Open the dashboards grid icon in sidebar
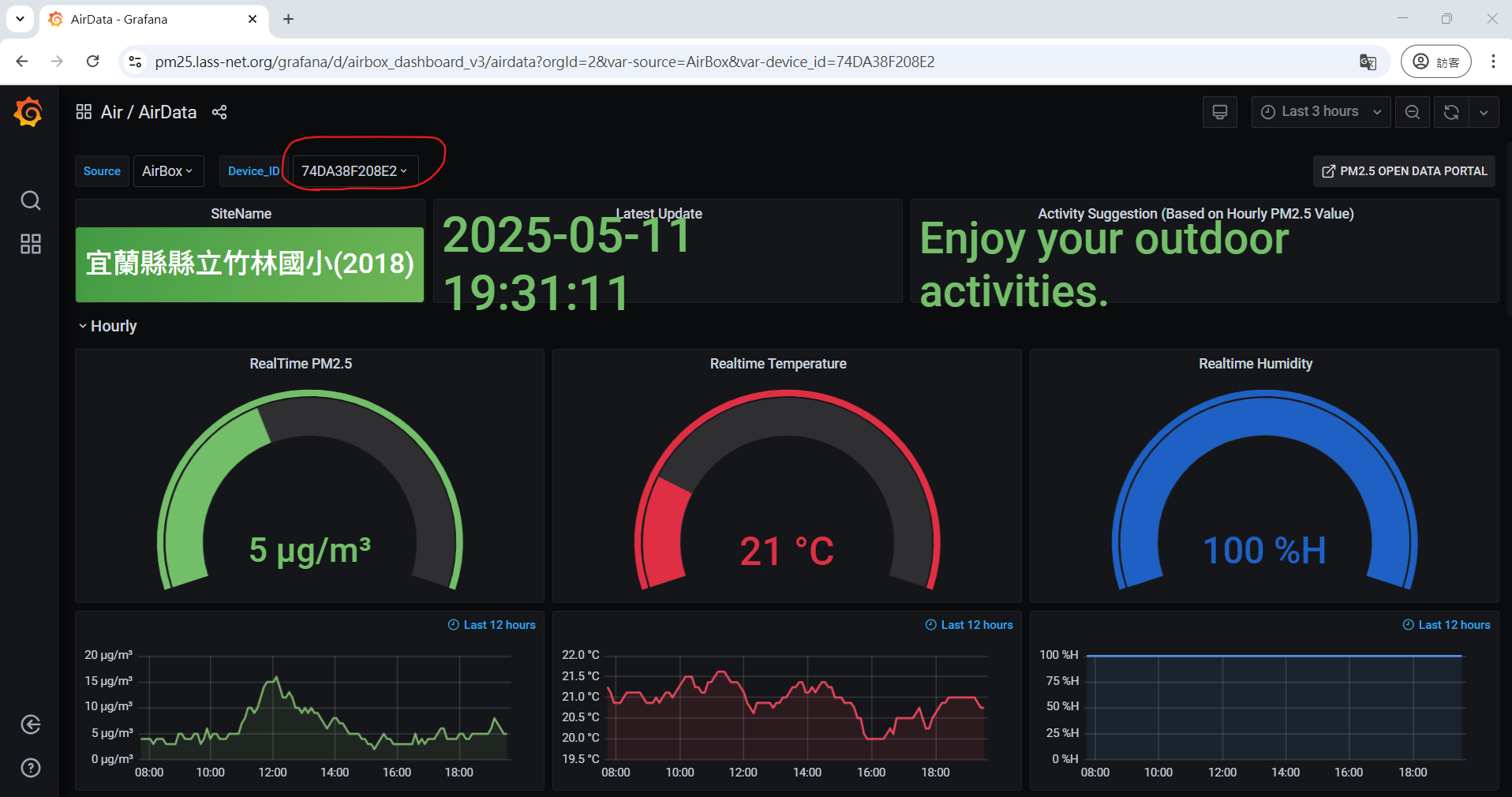 31,244
